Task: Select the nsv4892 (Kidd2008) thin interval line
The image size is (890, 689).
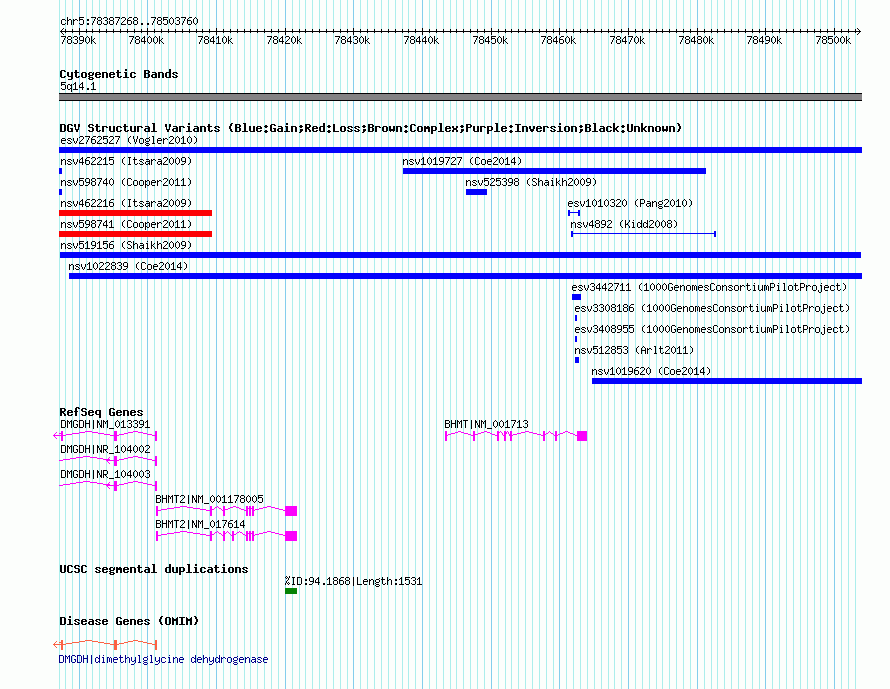Action: pyautogui.click(x=643, y=234)
